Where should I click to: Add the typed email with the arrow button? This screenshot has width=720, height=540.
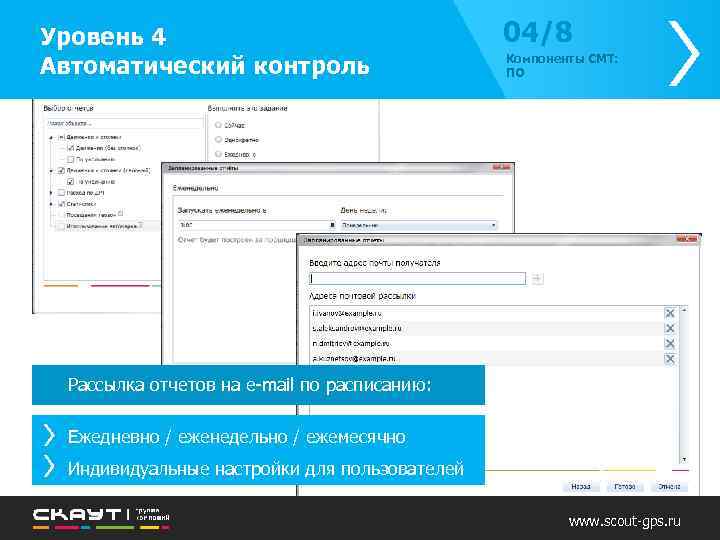[x=537, y=278]
